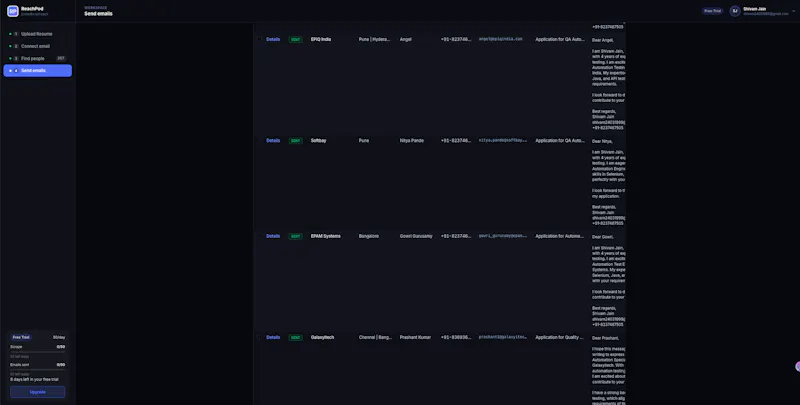The height and width of the screenshot is (405, 800).
Task: Click the Emails sent usage progress bar
Action: [x=38, y=370]
